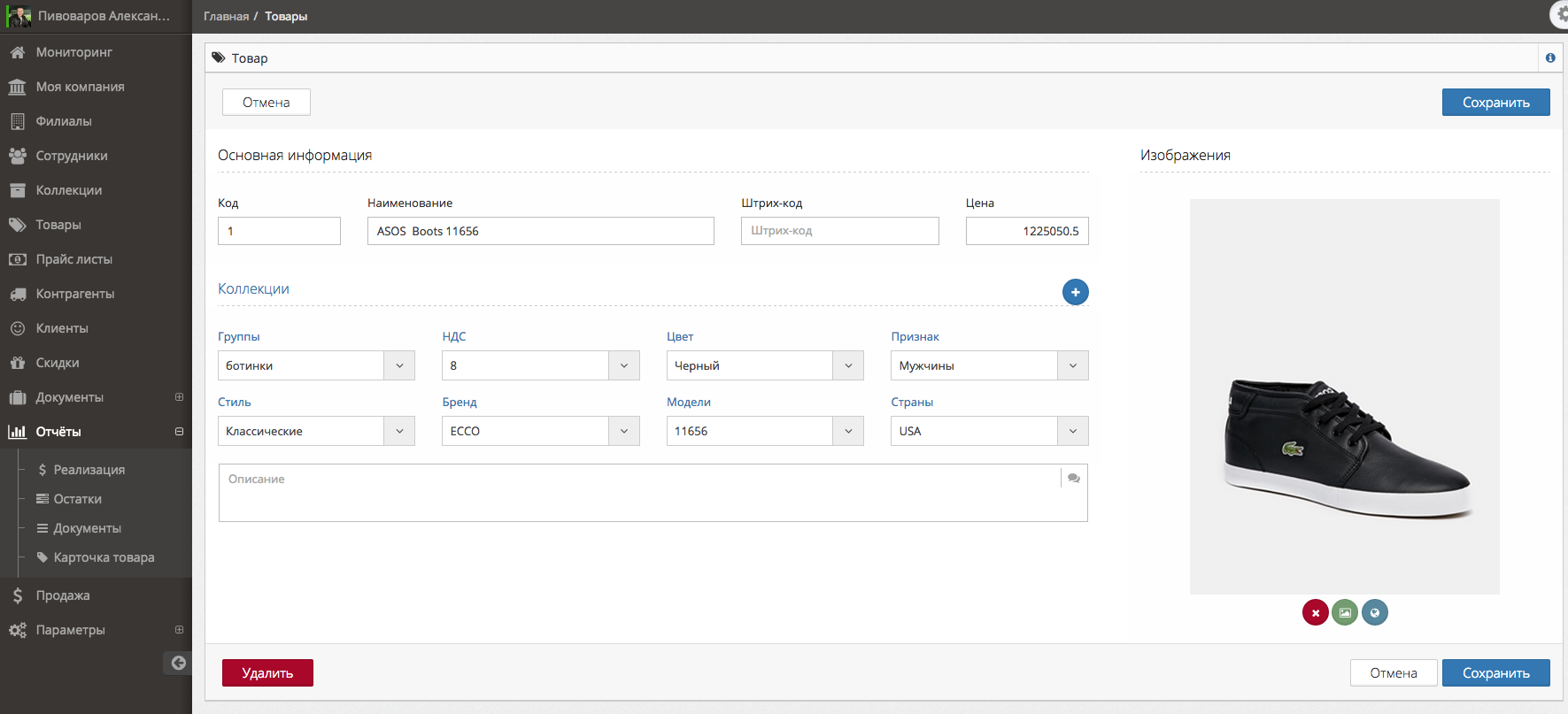Click the bottom Сохранить button

(1495, 673)
